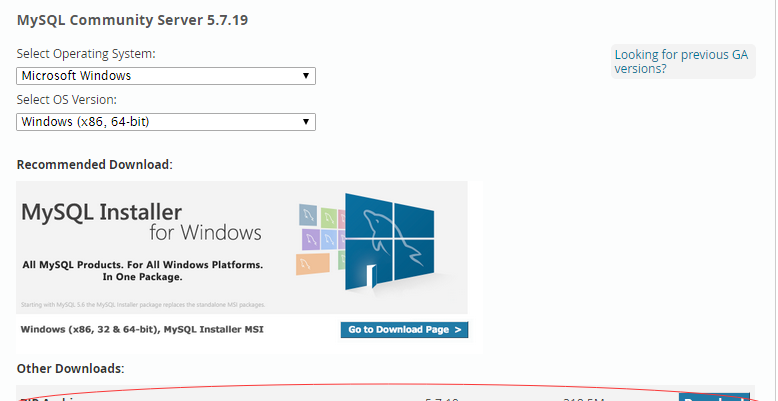The width and height of the screenshot is (778, 401).
Task: Click the Other Downloads label
Action: tap(70, 369)
